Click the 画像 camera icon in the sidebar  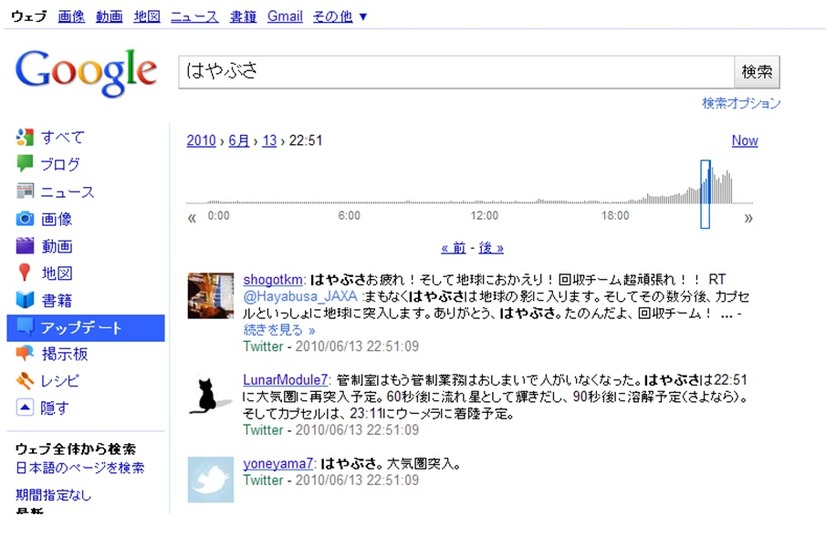click(x=25, y=218)
